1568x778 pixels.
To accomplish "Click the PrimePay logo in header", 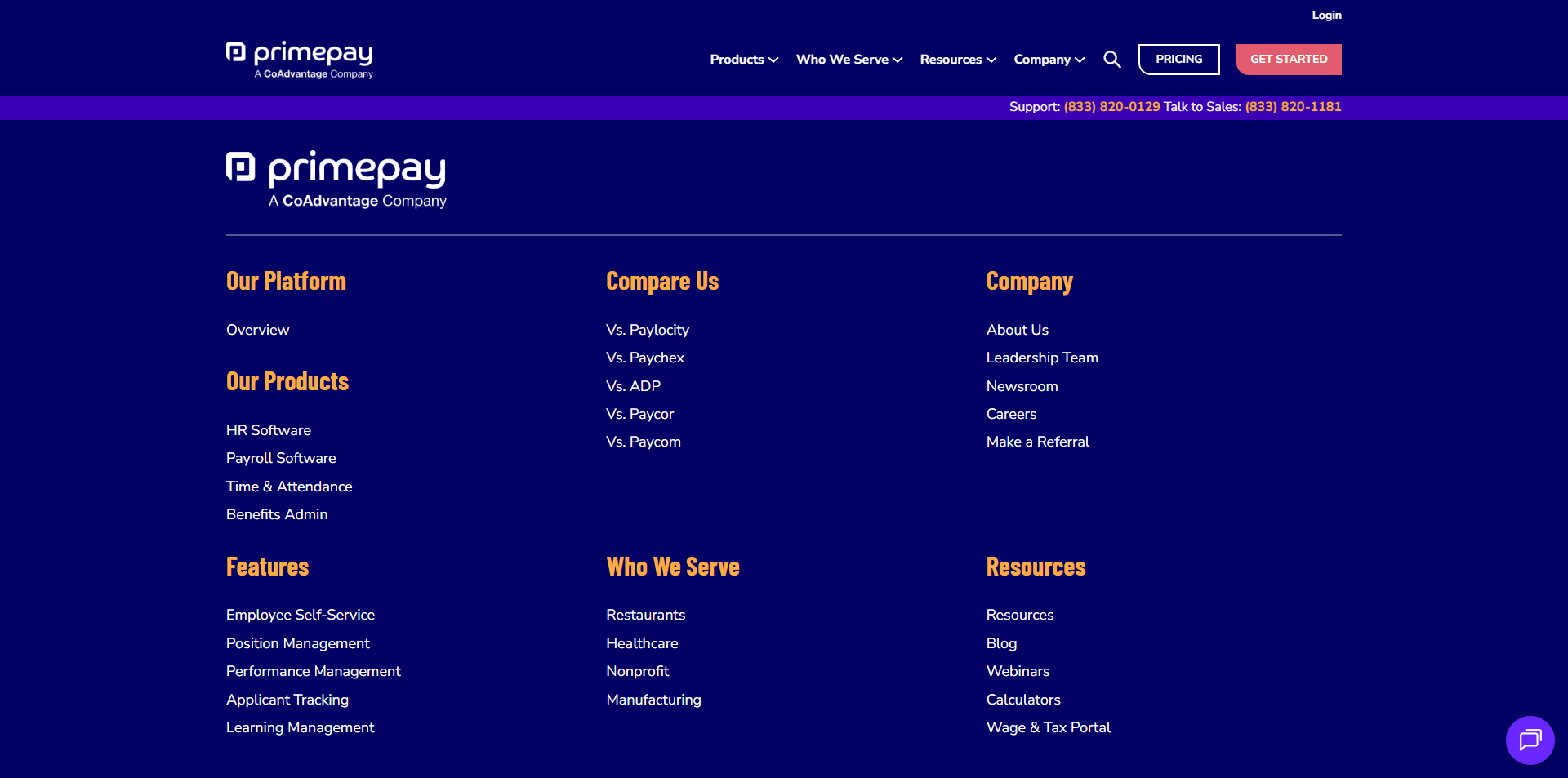I will click(300, 60).
